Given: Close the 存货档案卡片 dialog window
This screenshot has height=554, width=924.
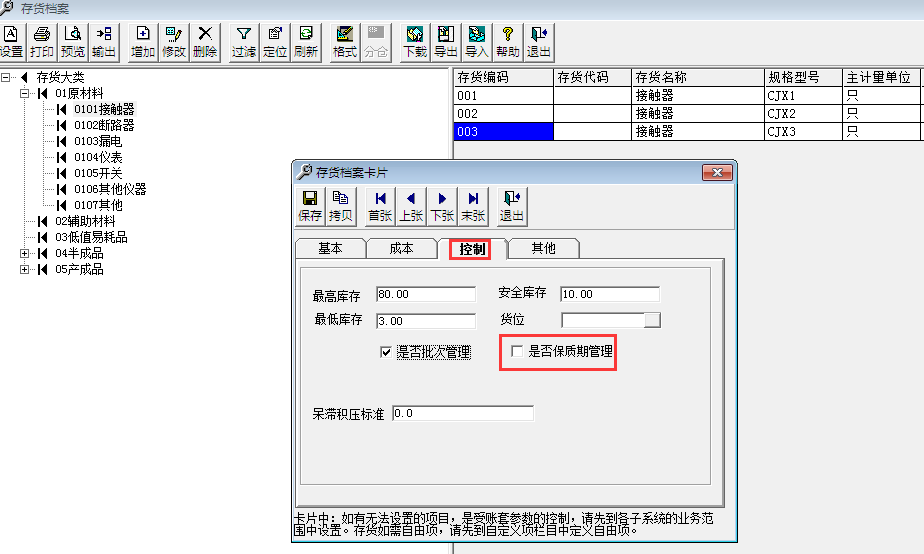Looking at the screenshot, I should pyautogui.click(x=717, y=172).
